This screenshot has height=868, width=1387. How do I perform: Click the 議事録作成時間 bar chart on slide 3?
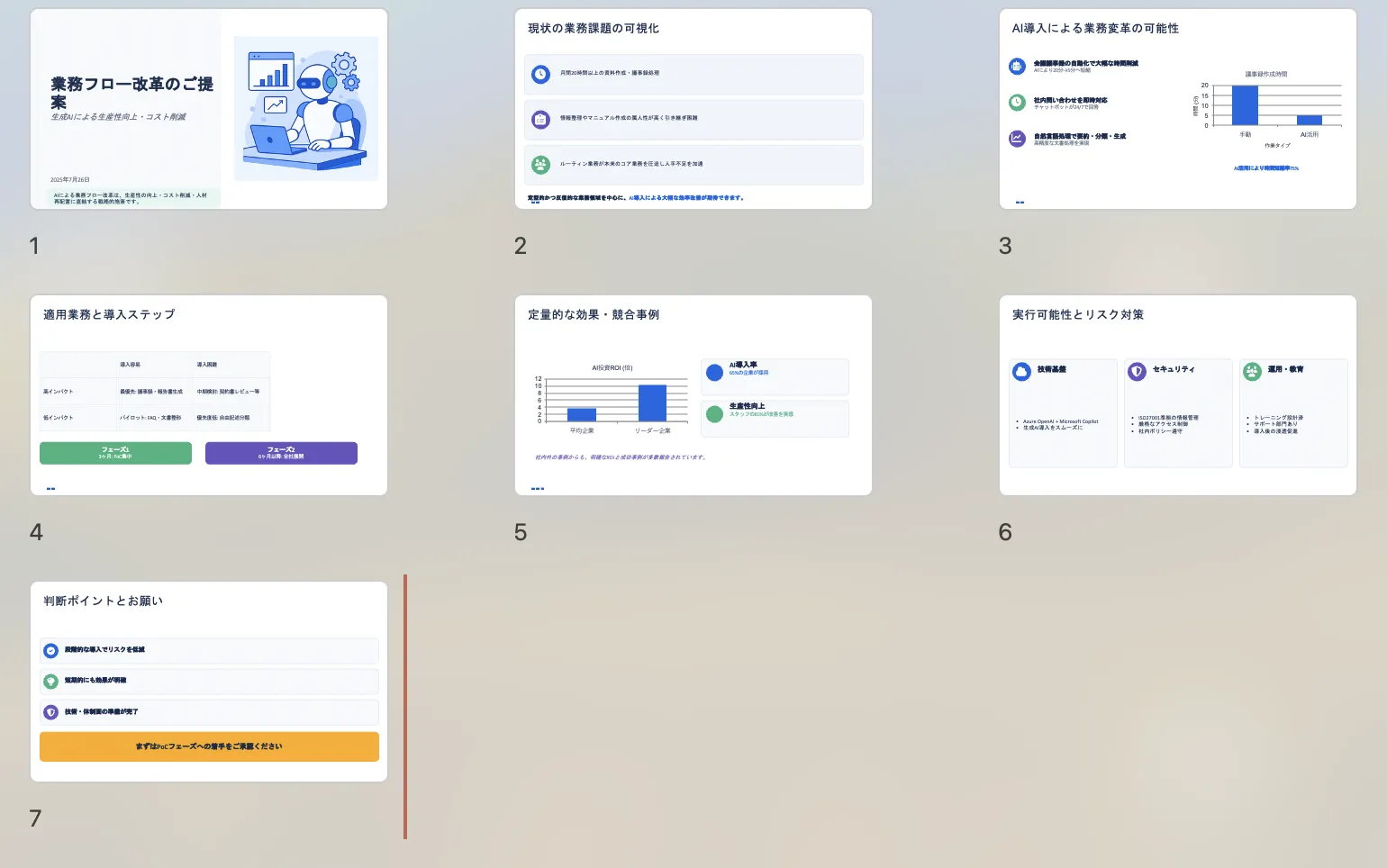coord(1268,106)
